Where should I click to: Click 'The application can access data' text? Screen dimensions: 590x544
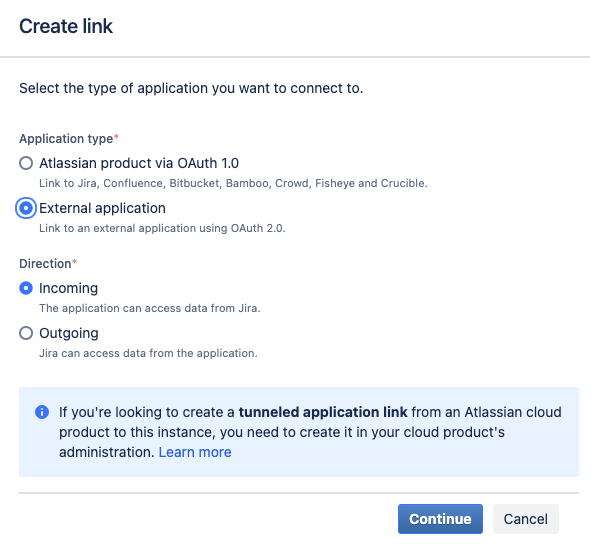[x=150, y=308]
